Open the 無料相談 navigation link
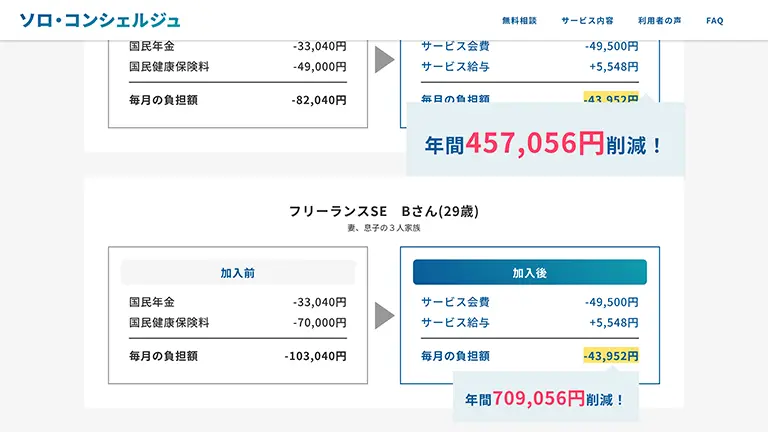 (x=519, y=21)
